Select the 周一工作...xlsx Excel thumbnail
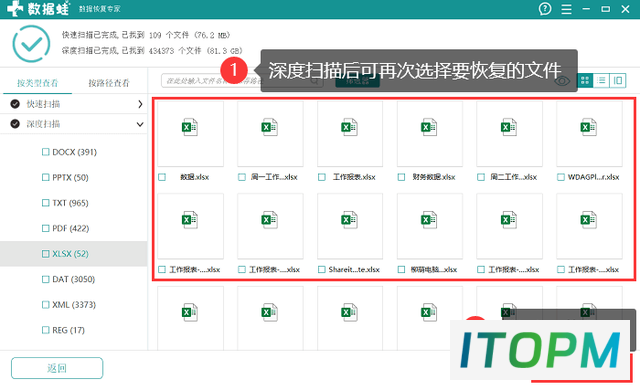Image resolution: width=640 pixels, height=390 pixels. 270,134
